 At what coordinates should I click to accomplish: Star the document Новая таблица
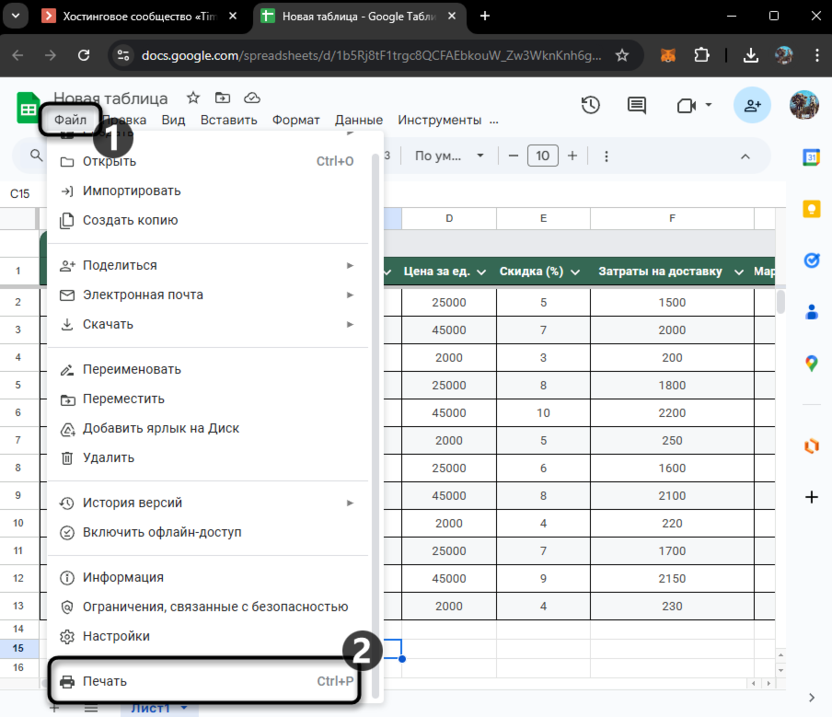[x=193, y=98]
